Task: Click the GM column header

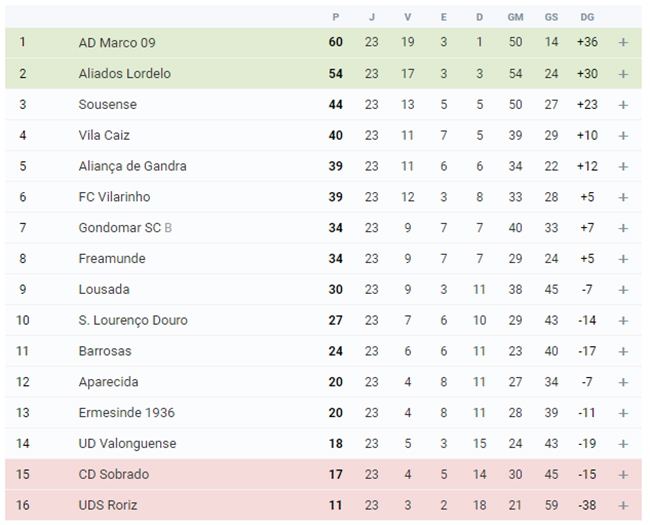Action: 515,17
